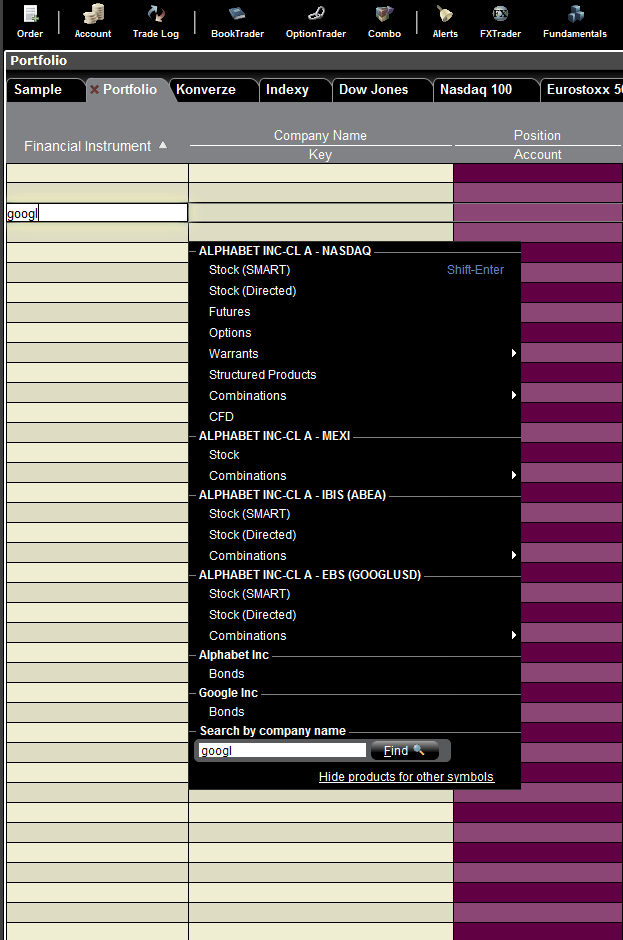Expand the Warrants submenu arrow
Image resolution: width=623 pixels, height=940 pixels.
[x=514, y=353]
